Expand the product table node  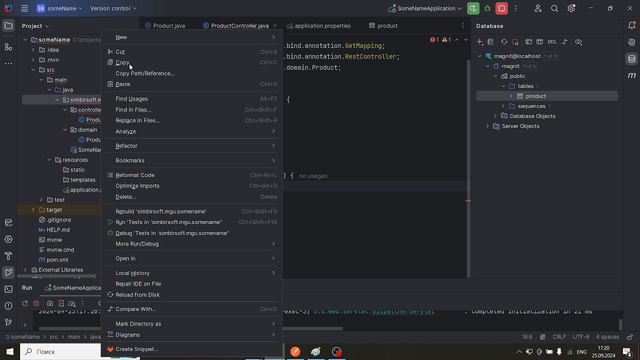tap(511, 96)
